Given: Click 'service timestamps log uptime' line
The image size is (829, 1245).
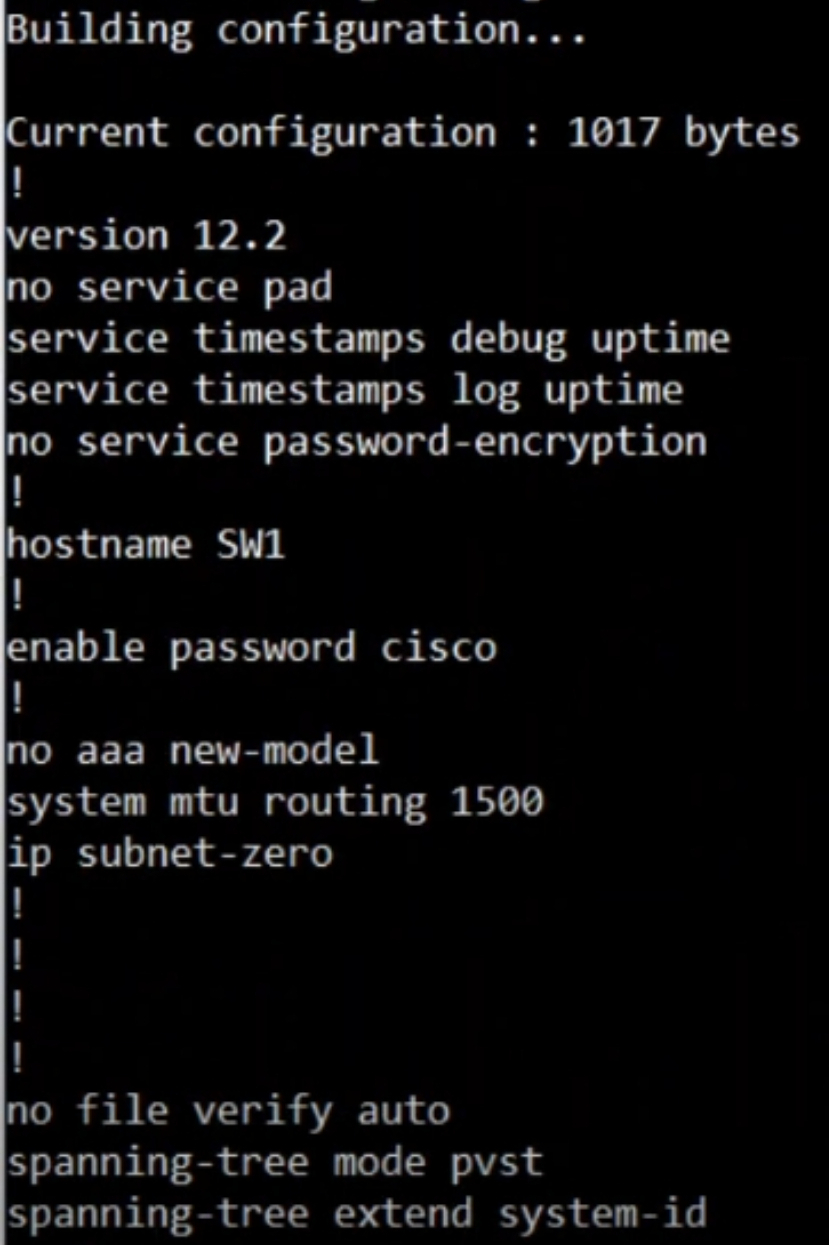Looking at the screenshot, I should tap(345, 391).
